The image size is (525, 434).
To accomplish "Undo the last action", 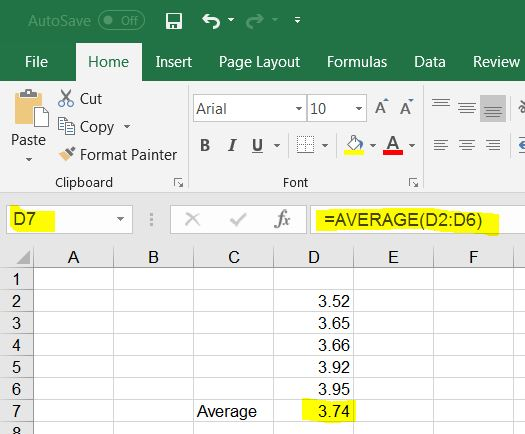I will [211, 21].
